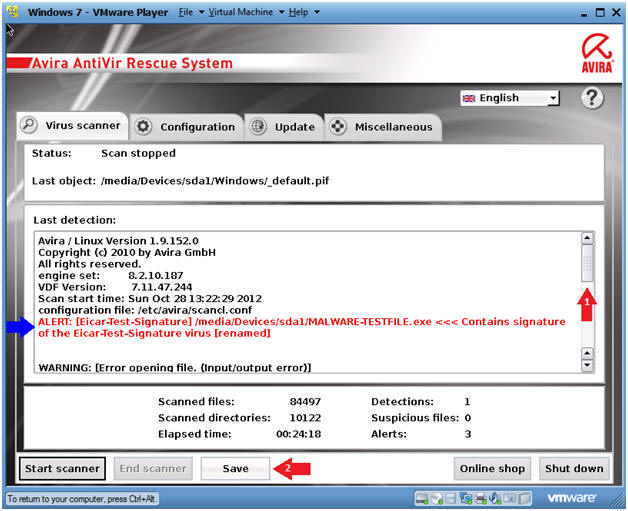
Task: Click the Scan start time line
Action: click(x=150, y=299)
